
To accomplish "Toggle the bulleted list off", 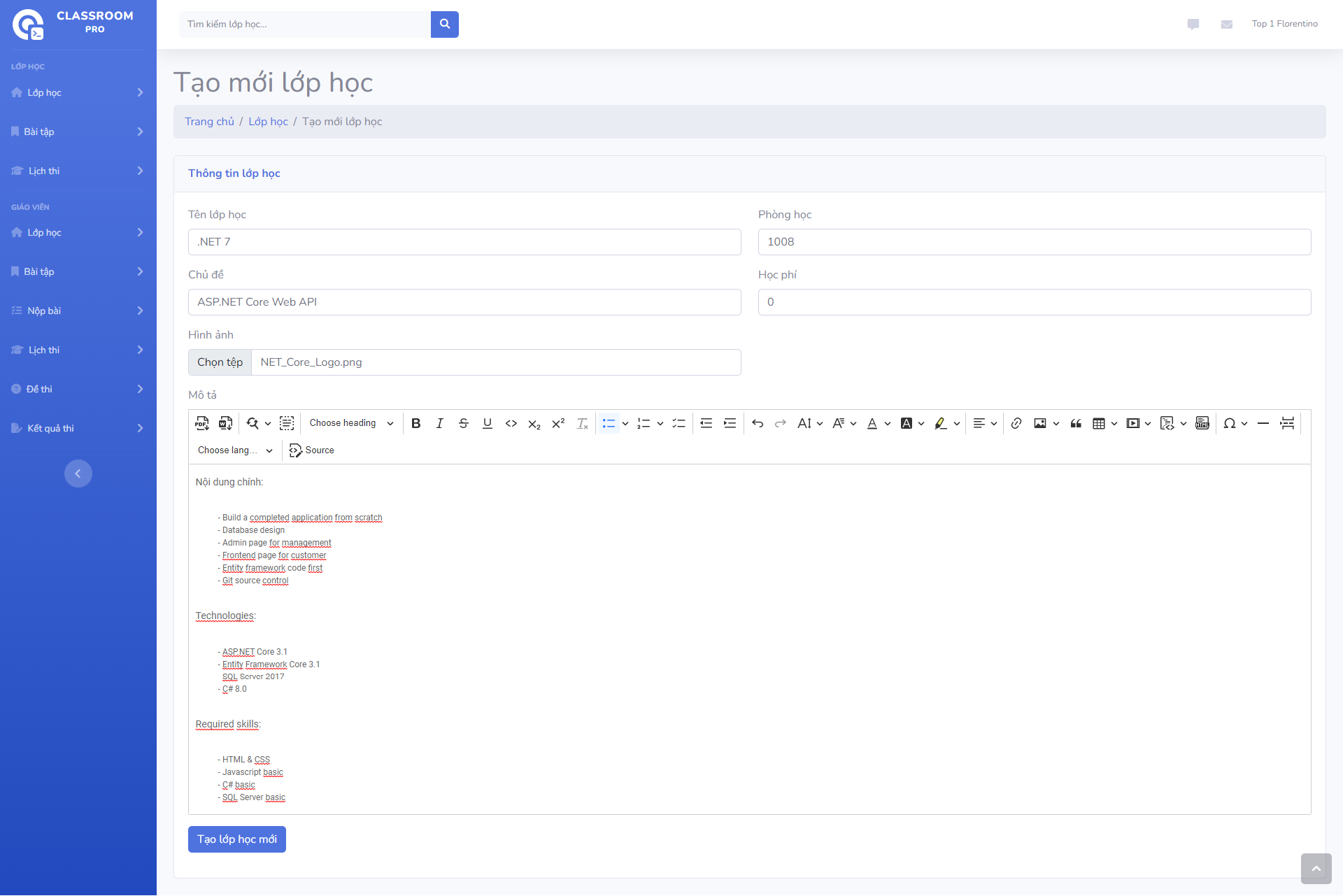I will (x=609, y=423).
